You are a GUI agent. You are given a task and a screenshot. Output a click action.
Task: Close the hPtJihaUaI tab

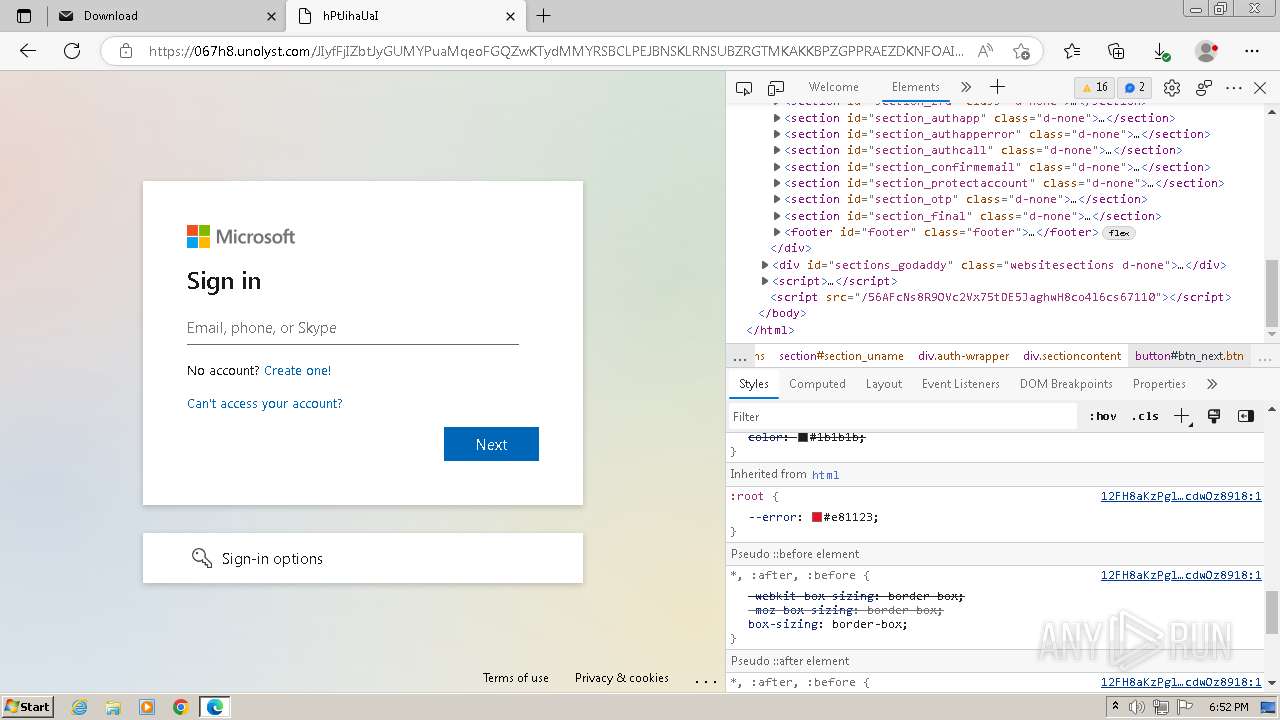coord(511,16)
